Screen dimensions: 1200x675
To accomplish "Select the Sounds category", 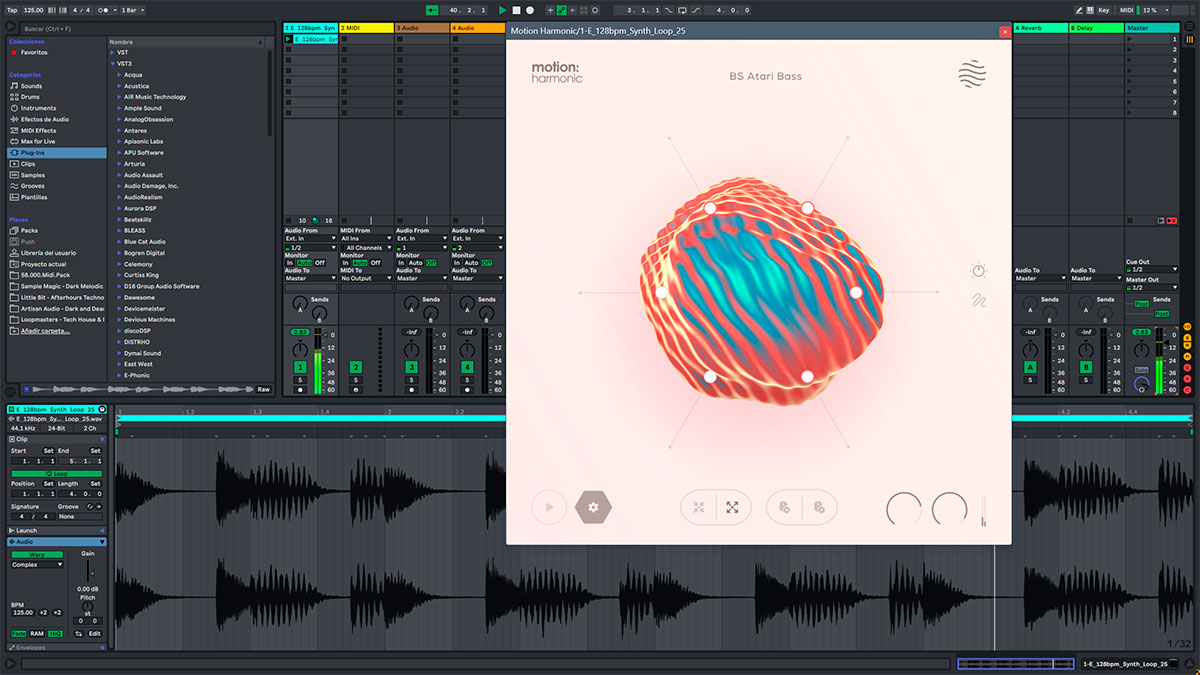I will coord(31,86).
